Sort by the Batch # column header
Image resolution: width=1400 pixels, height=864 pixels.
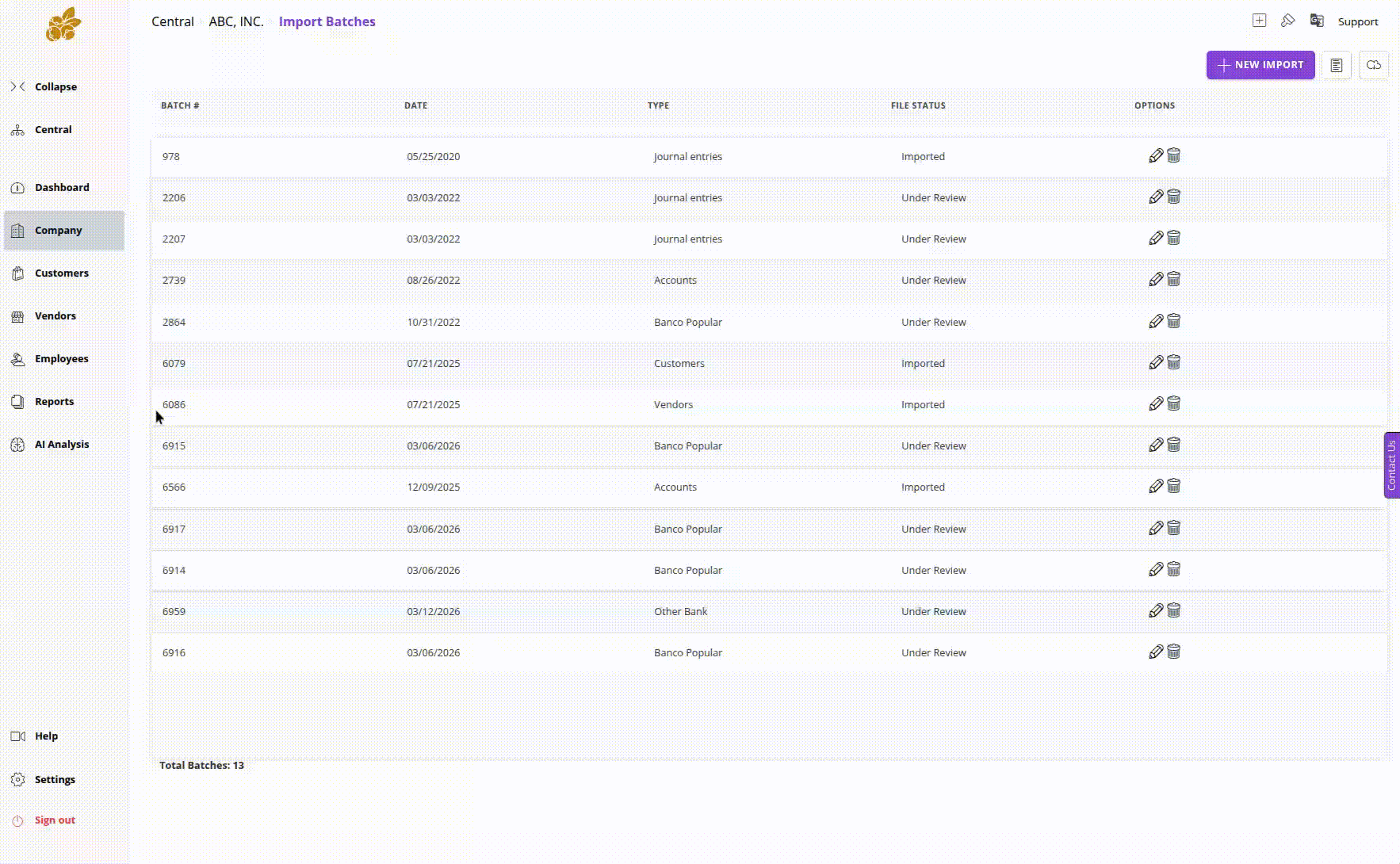click(180, 105)
